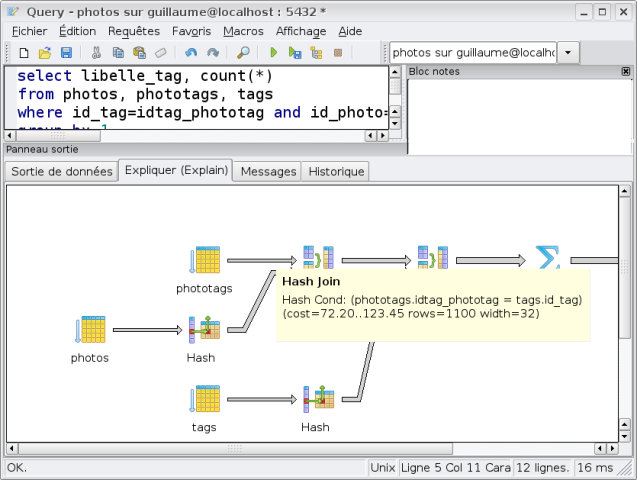The height and width of the screenshot is (480, 637).
Task: Click the Stop query square icon
Action: (338, 52)
